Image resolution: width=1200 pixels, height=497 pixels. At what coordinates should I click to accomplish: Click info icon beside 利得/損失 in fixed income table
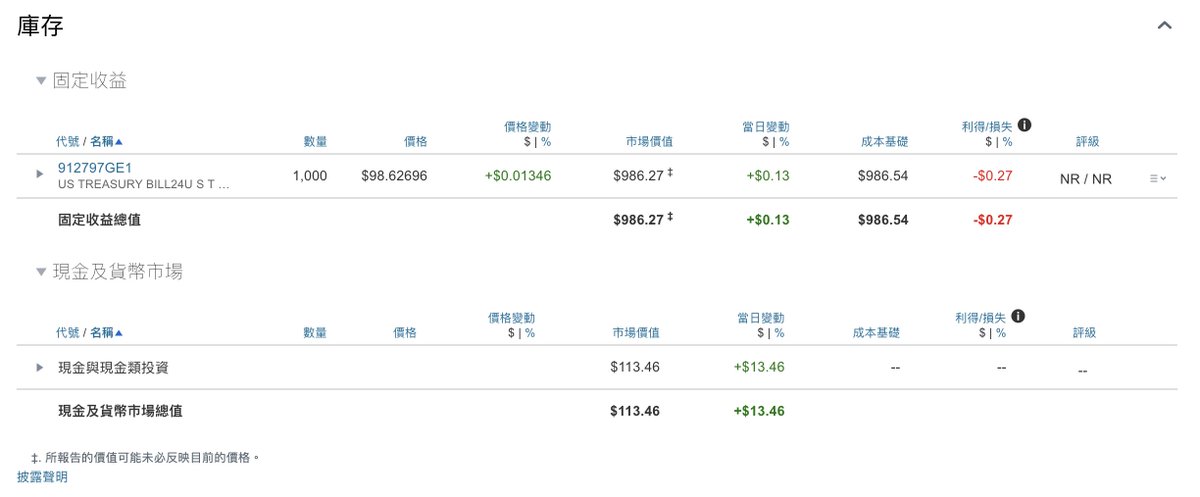point(1025,126)
